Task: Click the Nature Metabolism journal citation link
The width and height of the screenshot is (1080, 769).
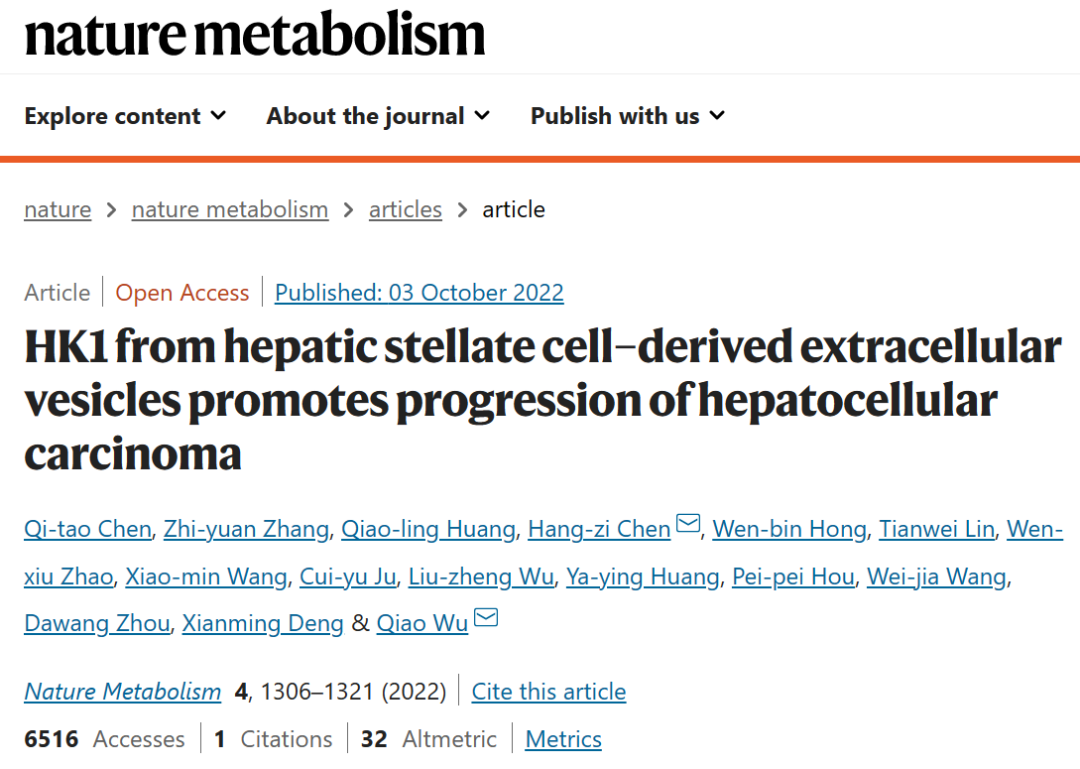Action: point(123,692)
